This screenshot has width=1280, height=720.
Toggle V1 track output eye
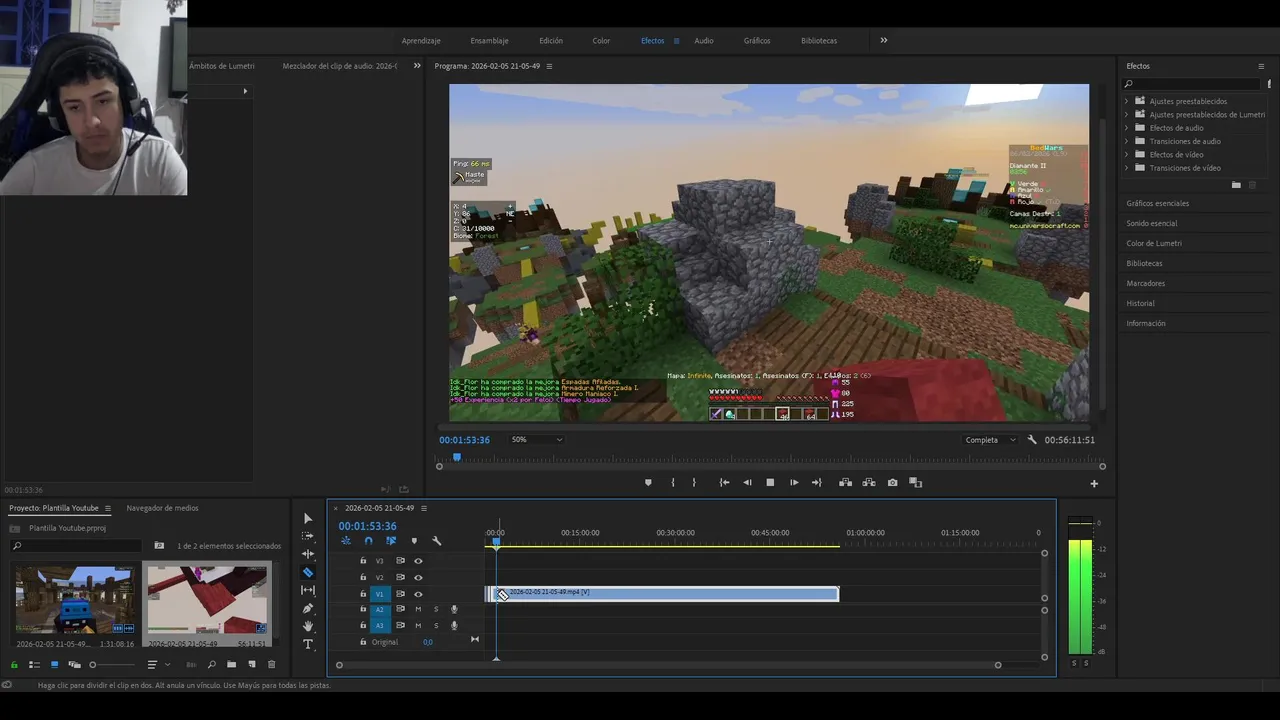click(x=418, y=594)
